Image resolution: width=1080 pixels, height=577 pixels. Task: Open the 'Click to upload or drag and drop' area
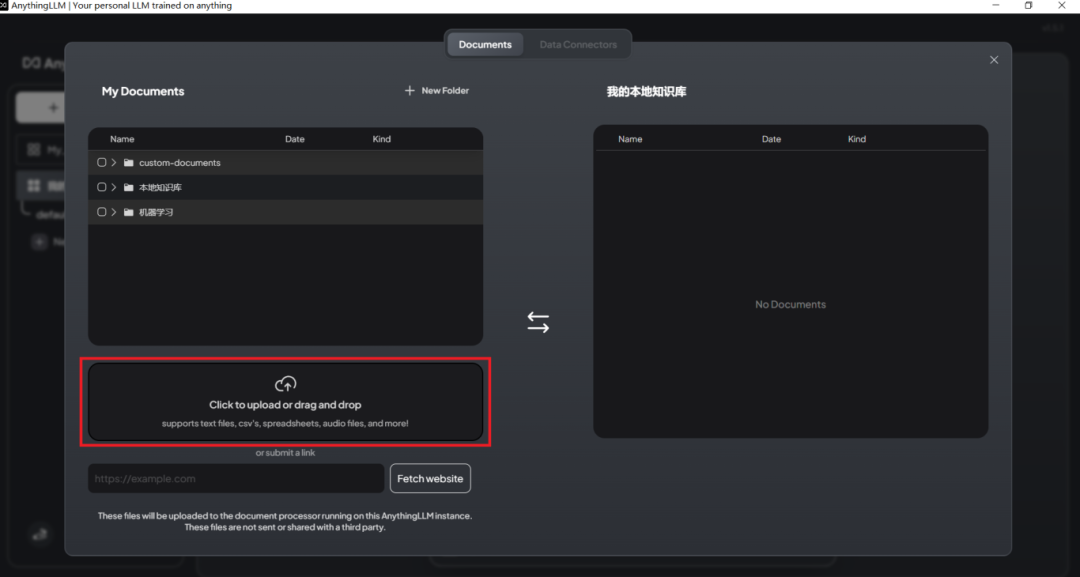pyautogui.click(x=285, y=402)
